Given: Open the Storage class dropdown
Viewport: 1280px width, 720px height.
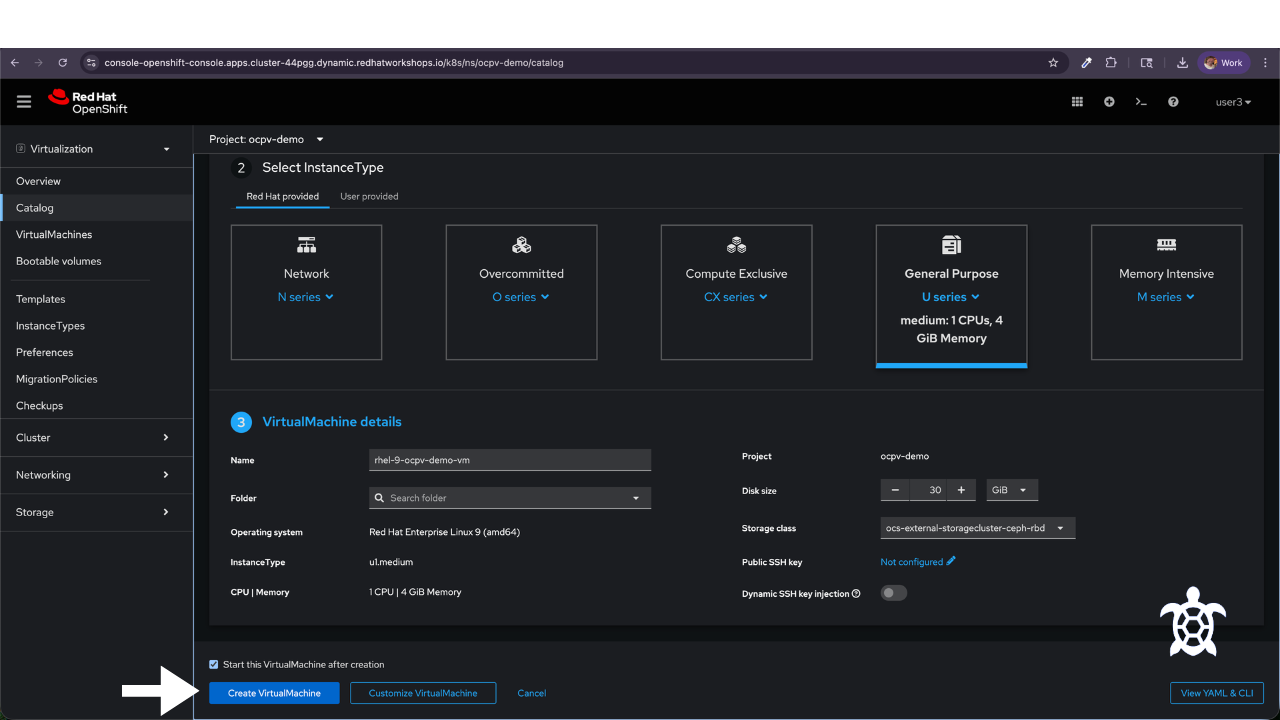Looking at the screenshot, I should coord(978,528).
